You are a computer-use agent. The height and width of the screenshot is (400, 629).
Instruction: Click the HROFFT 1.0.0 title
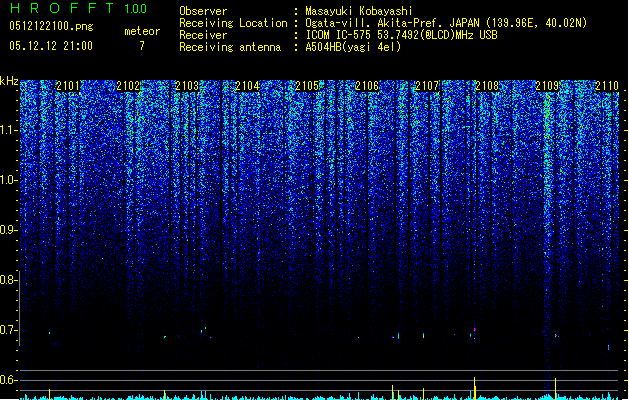point(78,8)
